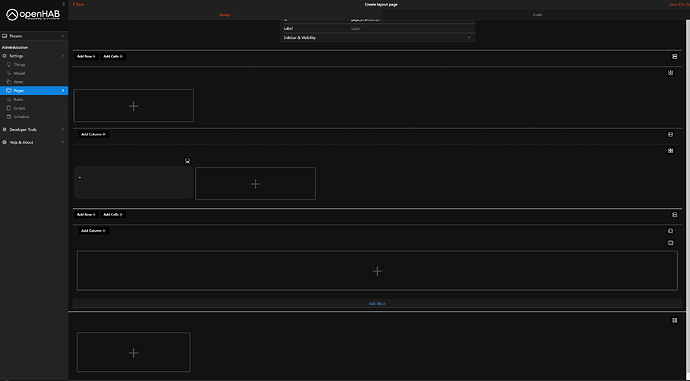Click Add Row just below Sidebar & Visibility
The height and width of the screenshot is (381, 690).
(x=86, y=56)
